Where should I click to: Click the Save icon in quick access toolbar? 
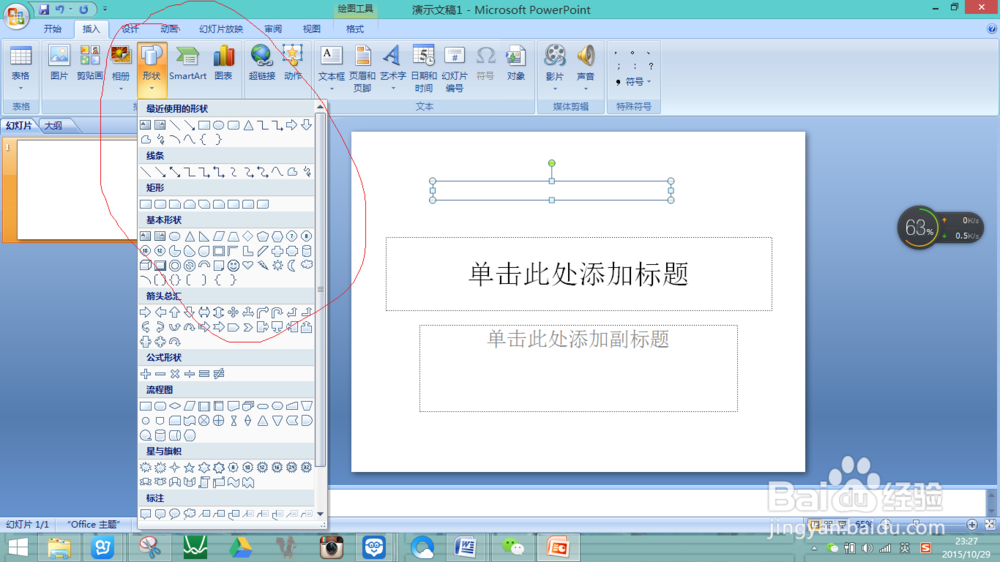point(44,10)
